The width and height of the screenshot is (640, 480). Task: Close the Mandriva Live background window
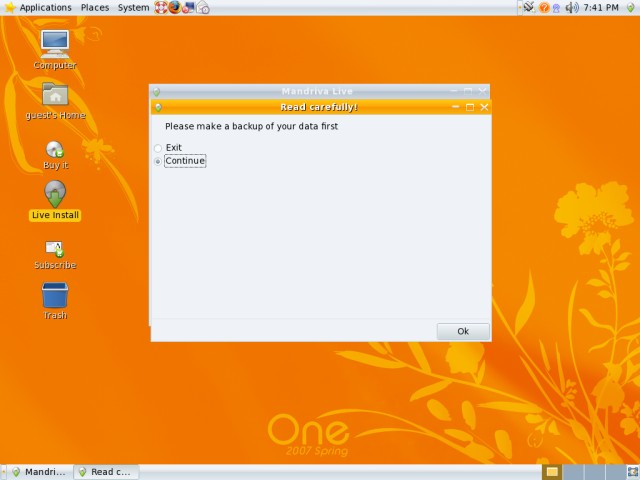click(x=482, y=91)
